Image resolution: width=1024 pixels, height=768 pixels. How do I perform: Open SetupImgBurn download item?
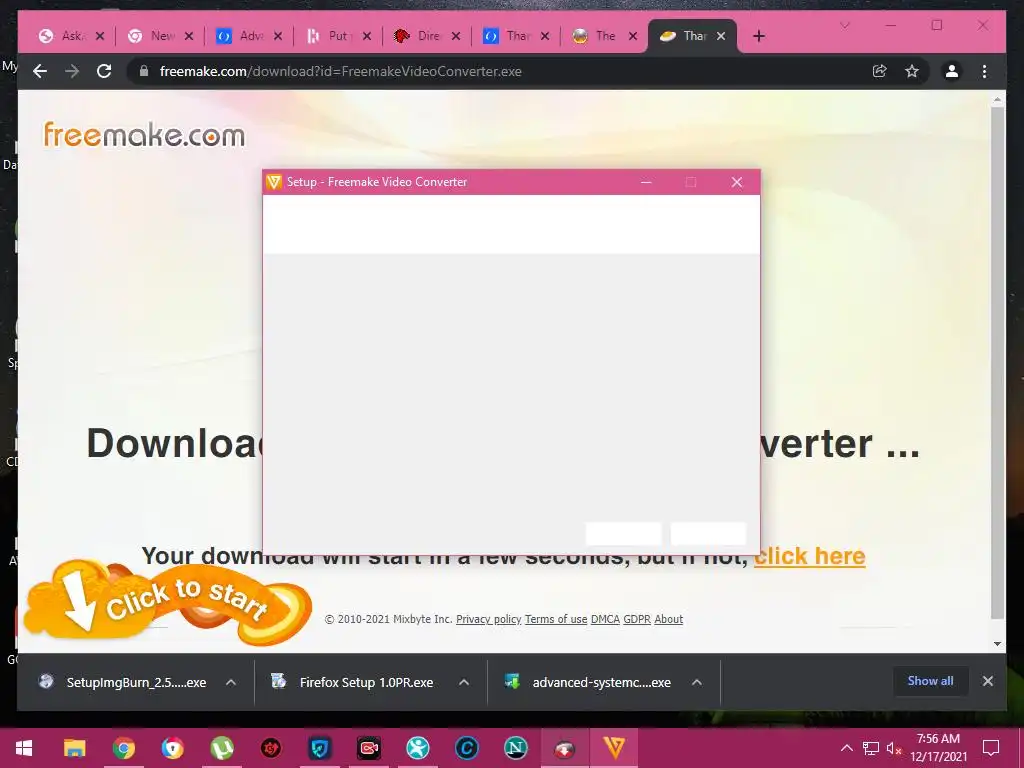click(x=123, y=682)
